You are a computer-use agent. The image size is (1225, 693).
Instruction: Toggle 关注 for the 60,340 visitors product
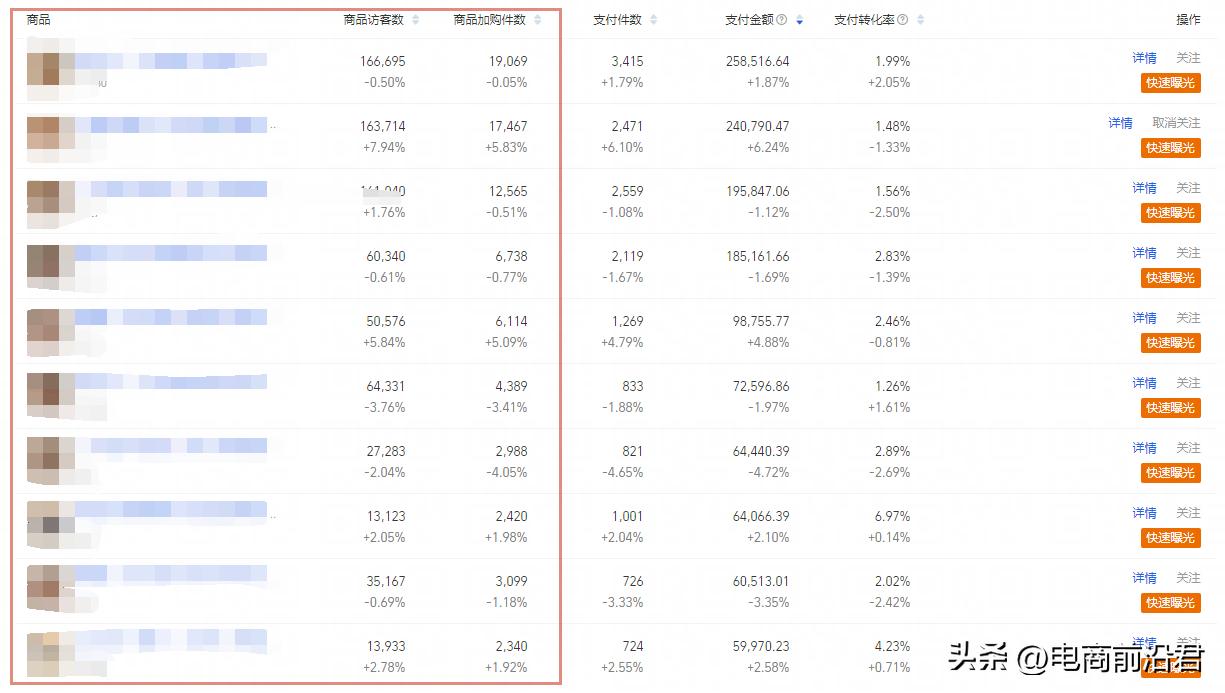click(1188, 253)
